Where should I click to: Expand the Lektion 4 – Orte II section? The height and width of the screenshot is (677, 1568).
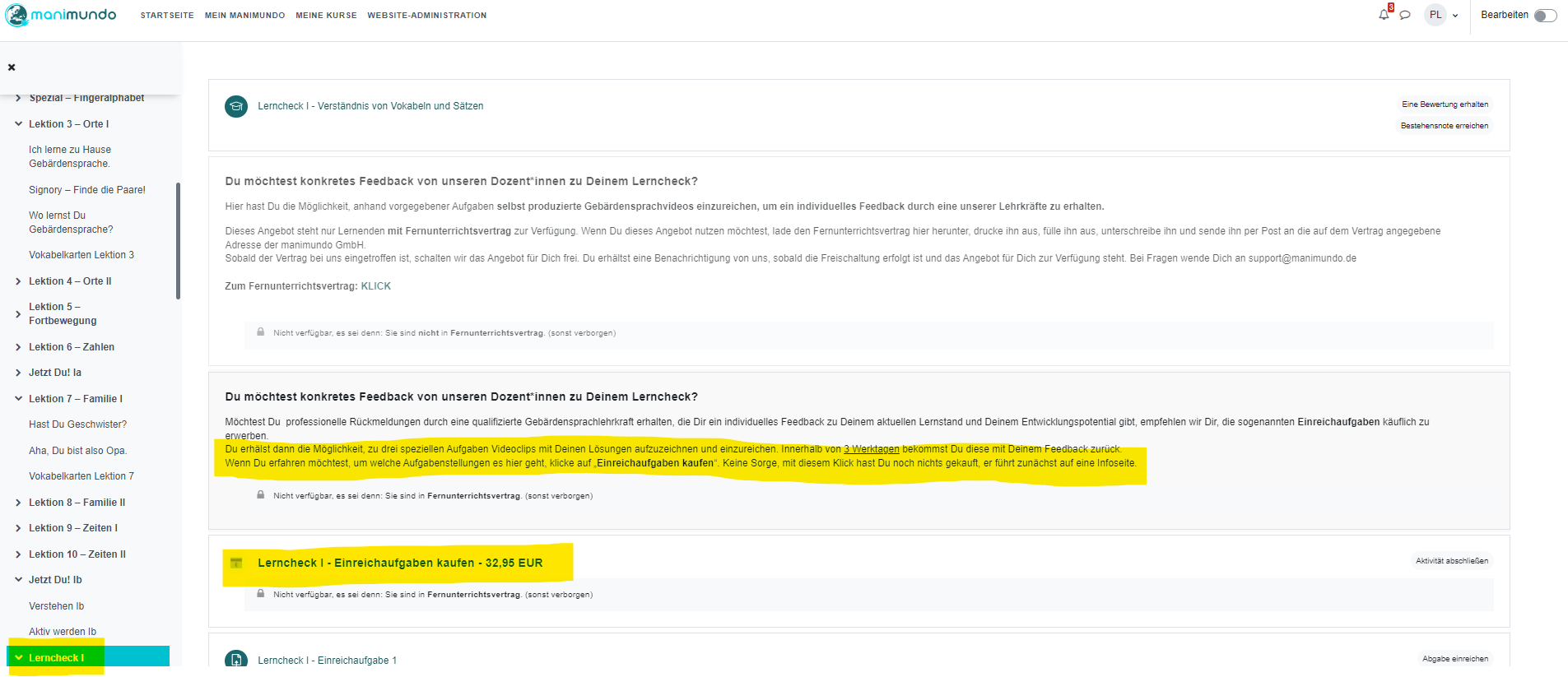(18, 281)
